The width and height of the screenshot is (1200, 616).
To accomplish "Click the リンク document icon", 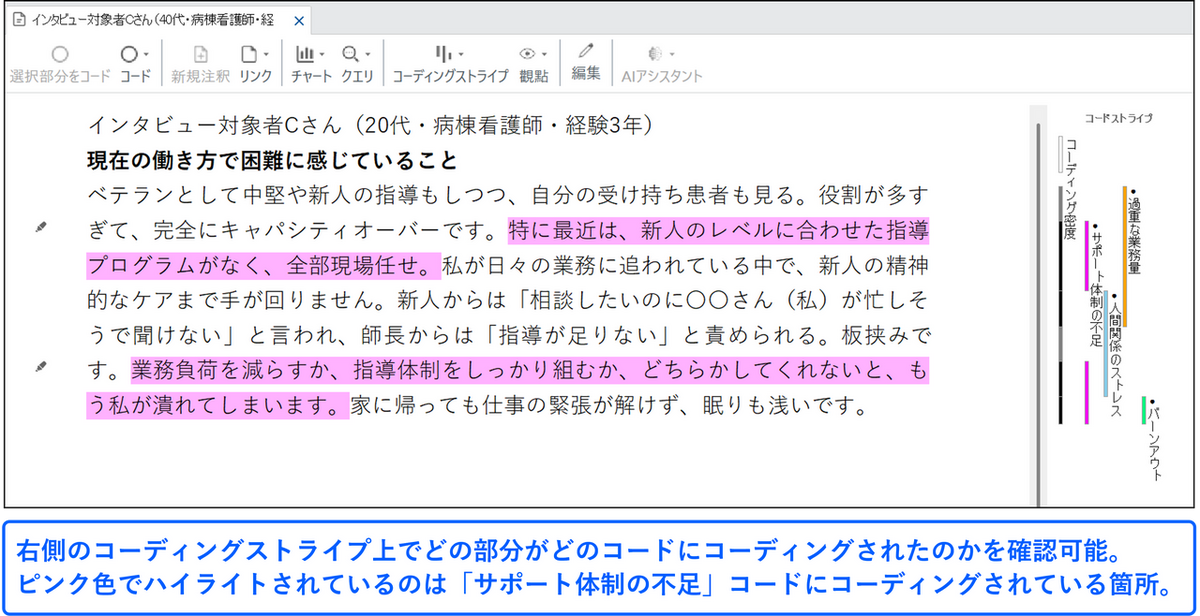I will [249, 54].
